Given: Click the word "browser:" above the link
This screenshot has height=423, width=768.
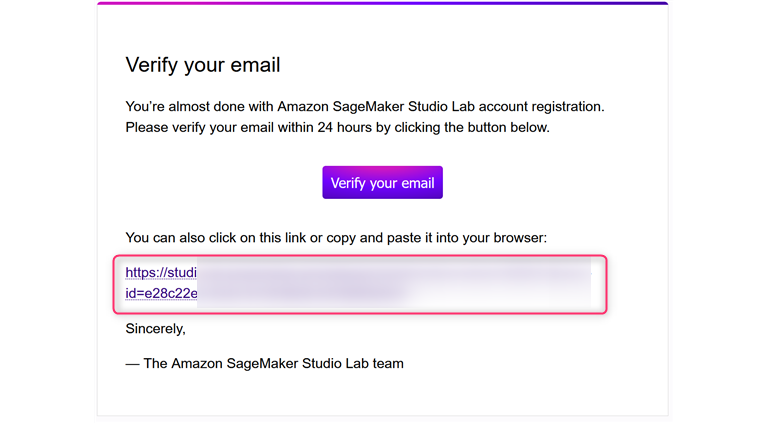Looking at the screenshot, I should pos(520,237).
